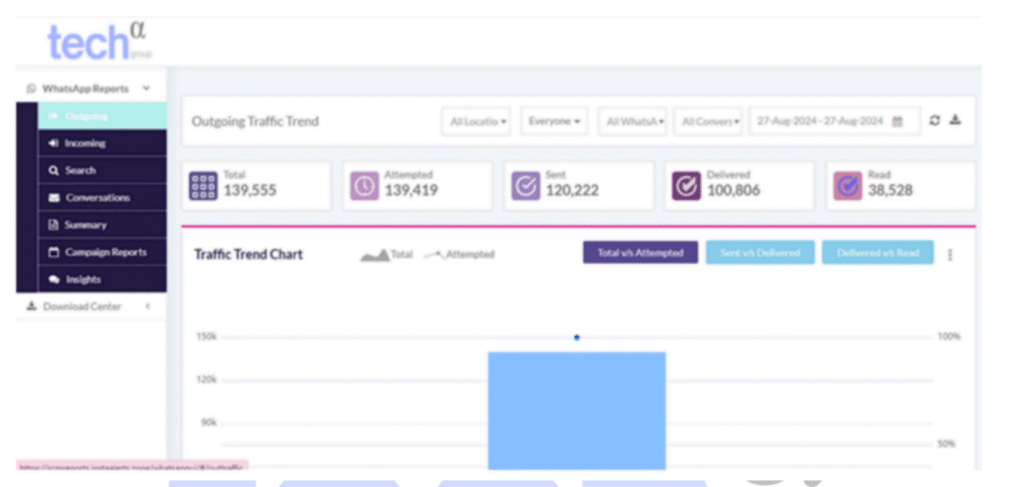Click the Attempted clock icon
The image size is (1024, 487).
[x=364, y=186]
